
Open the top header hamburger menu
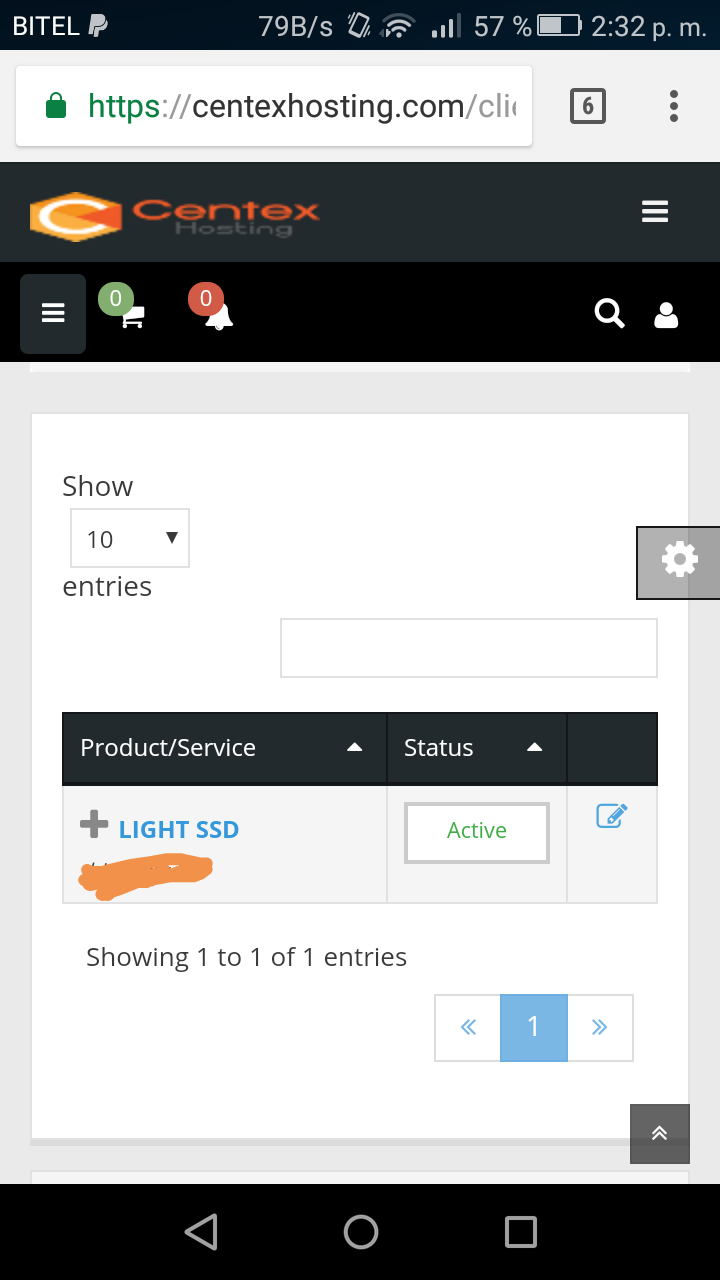point(655,212)
